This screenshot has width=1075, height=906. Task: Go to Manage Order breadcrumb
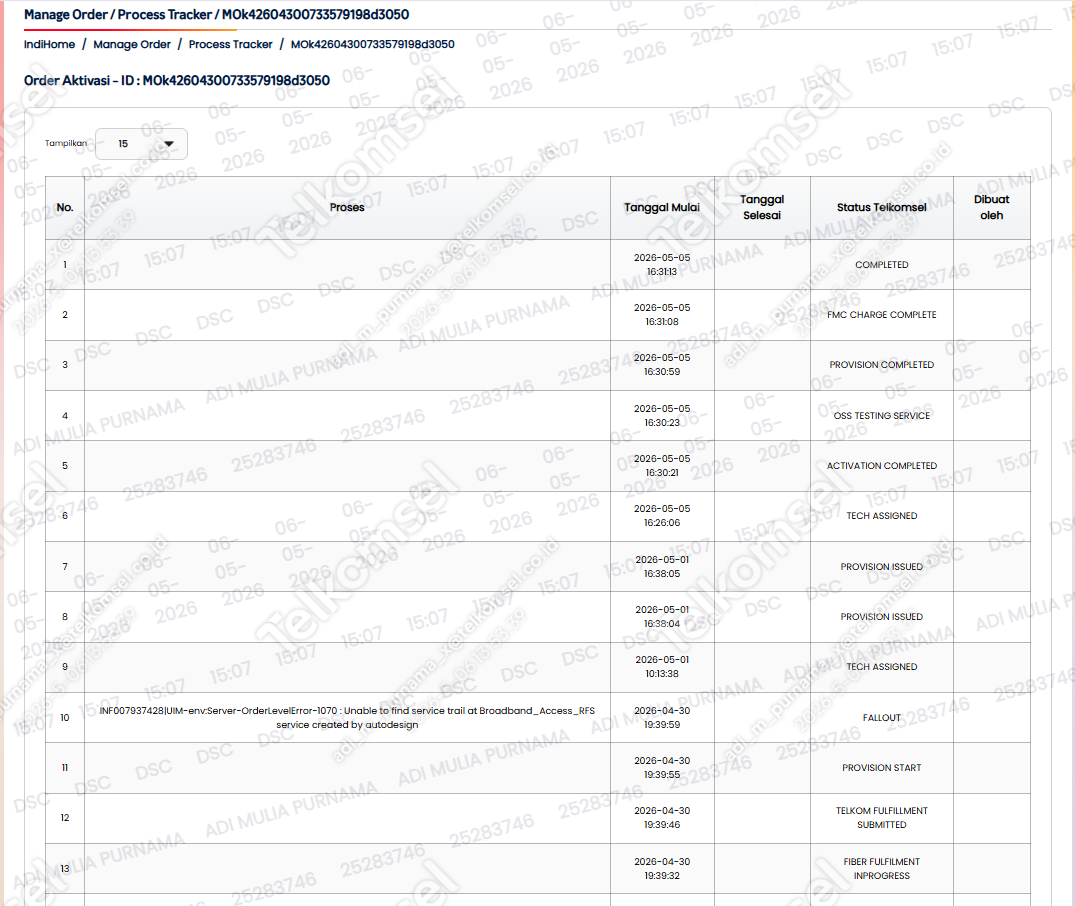coord(132,45)
